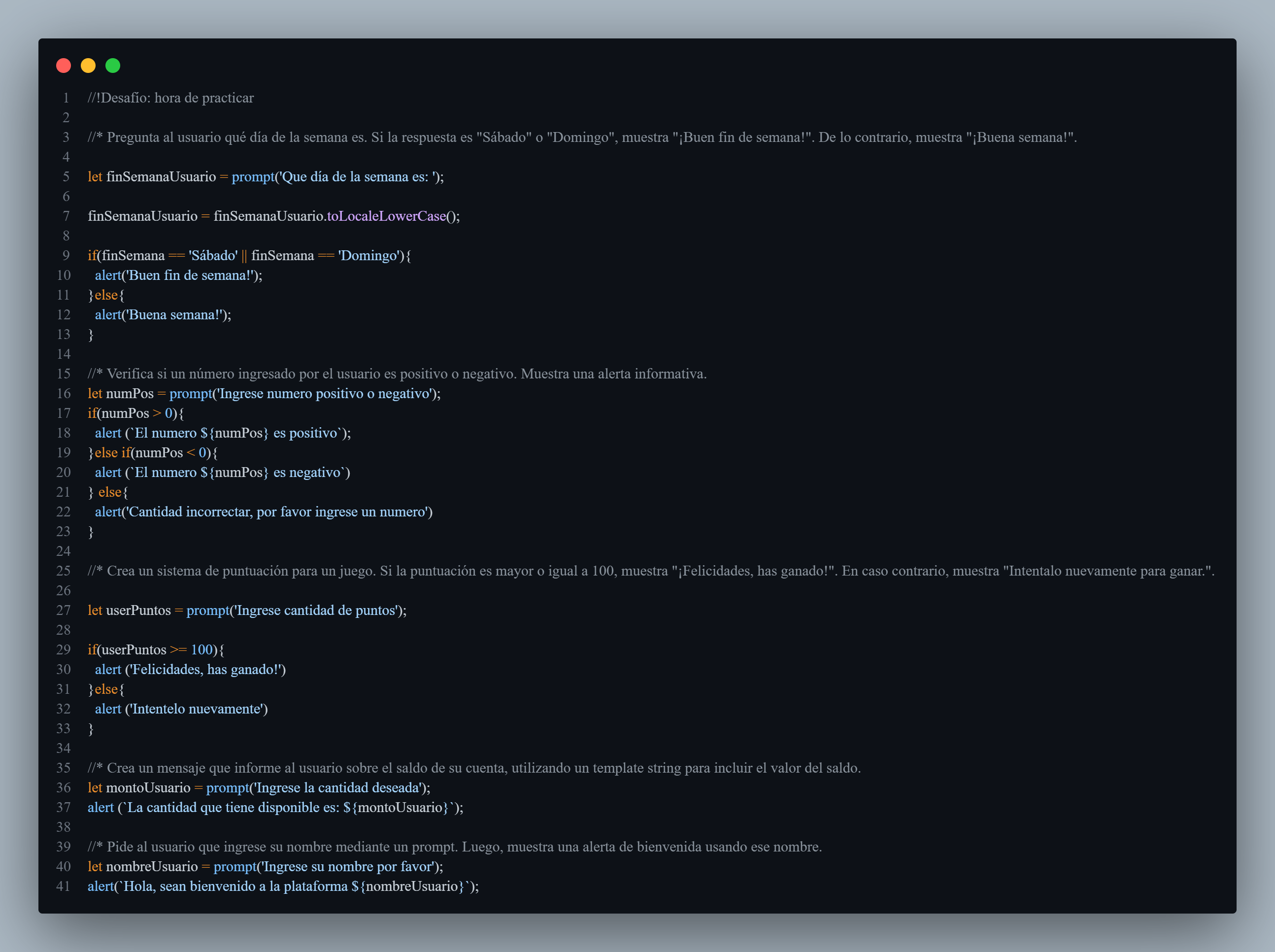Screen dimensions: 1275x952
Task: Click alert 'La cantidad que tiene disponible es'
Action: pyautogui.click(x=275, y=807)
